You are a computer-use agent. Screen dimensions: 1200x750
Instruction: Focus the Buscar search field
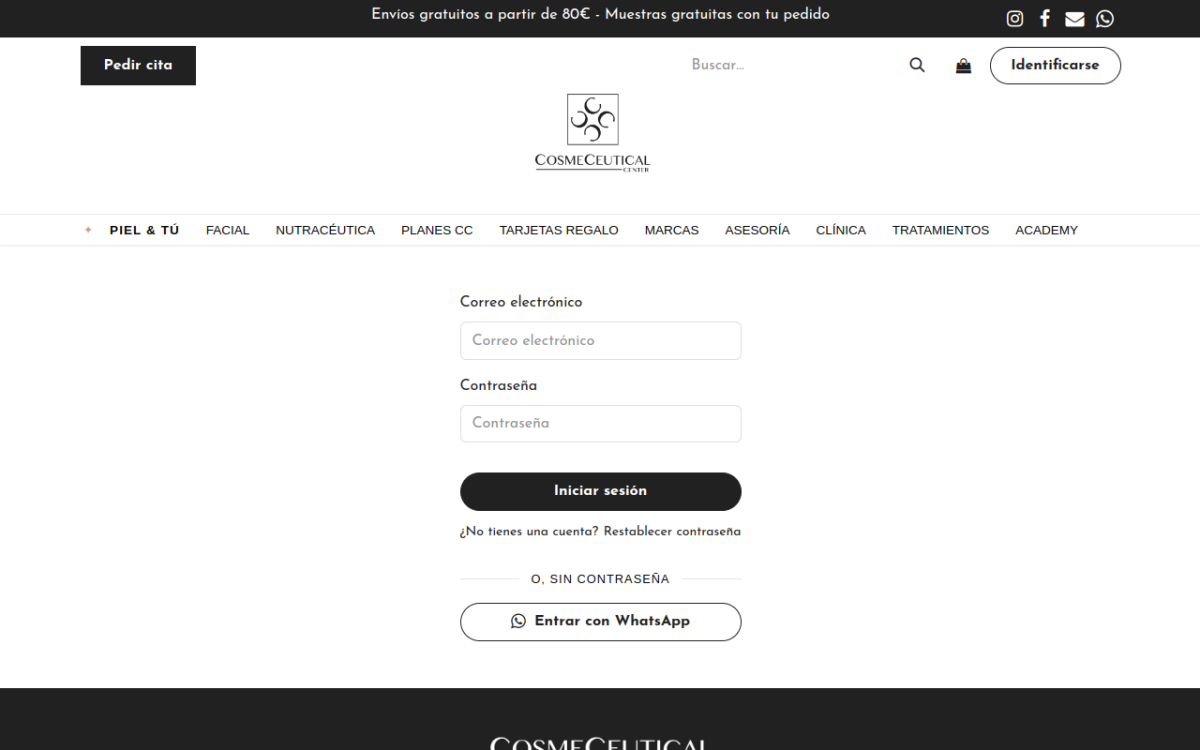click(x=790, y=65)
